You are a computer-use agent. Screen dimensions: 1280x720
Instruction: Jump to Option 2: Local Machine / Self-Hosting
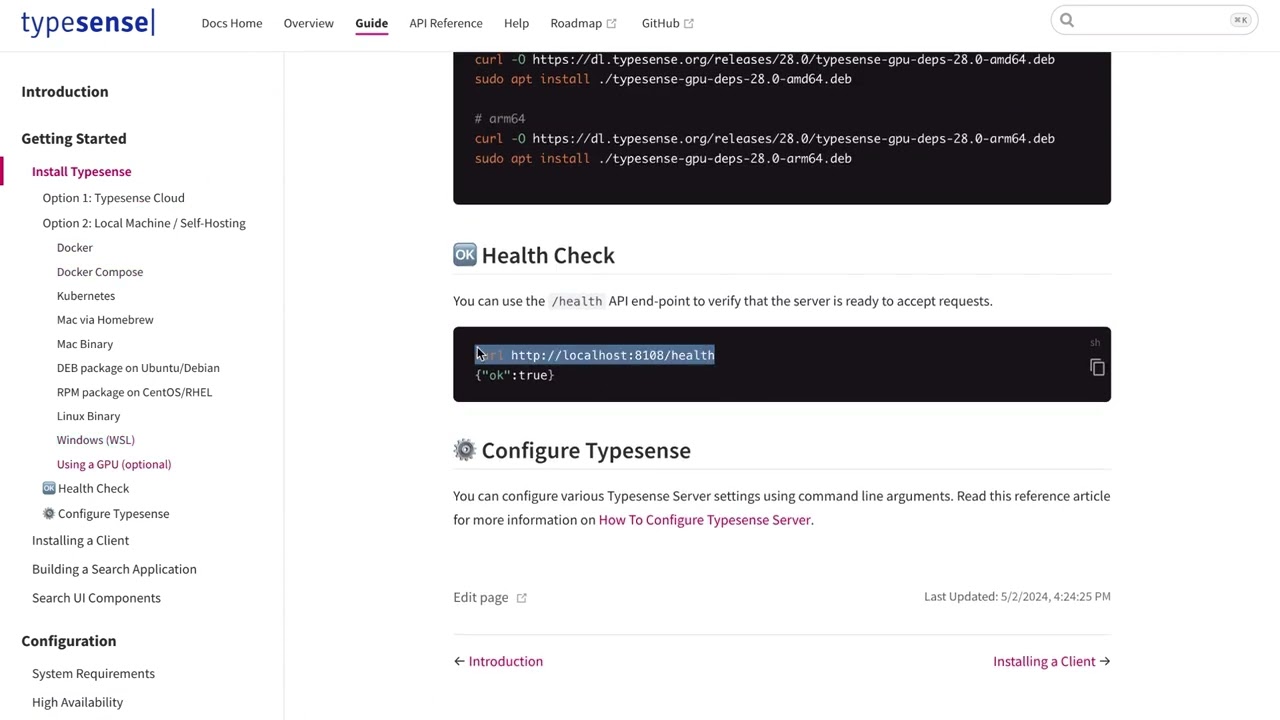[x=144, y=223]
